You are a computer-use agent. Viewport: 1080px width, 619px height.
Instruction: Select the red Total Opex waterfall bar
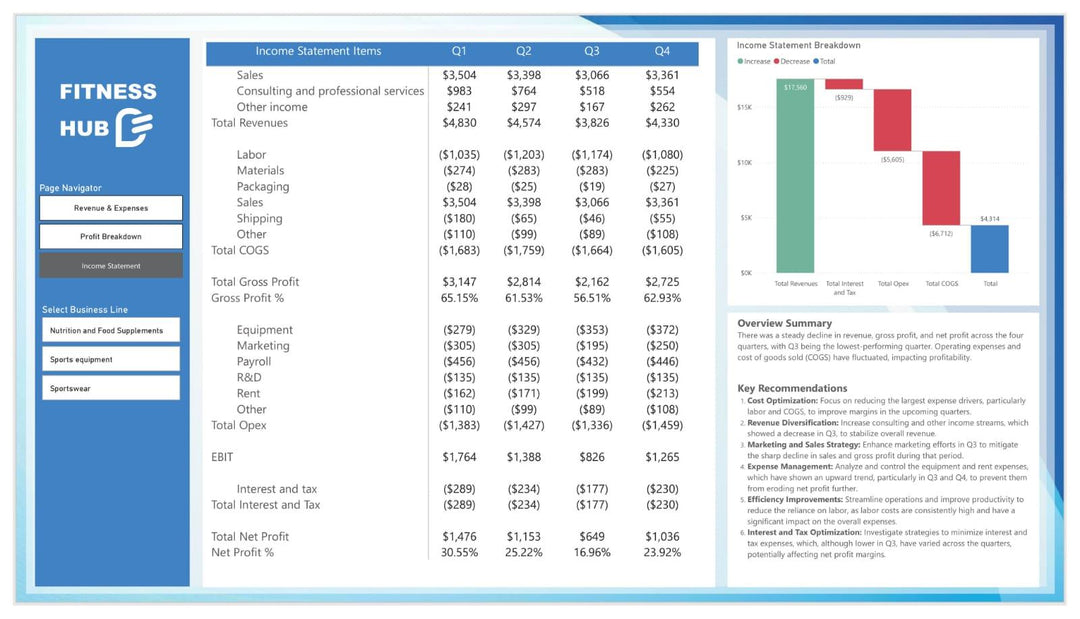[892, 120]
